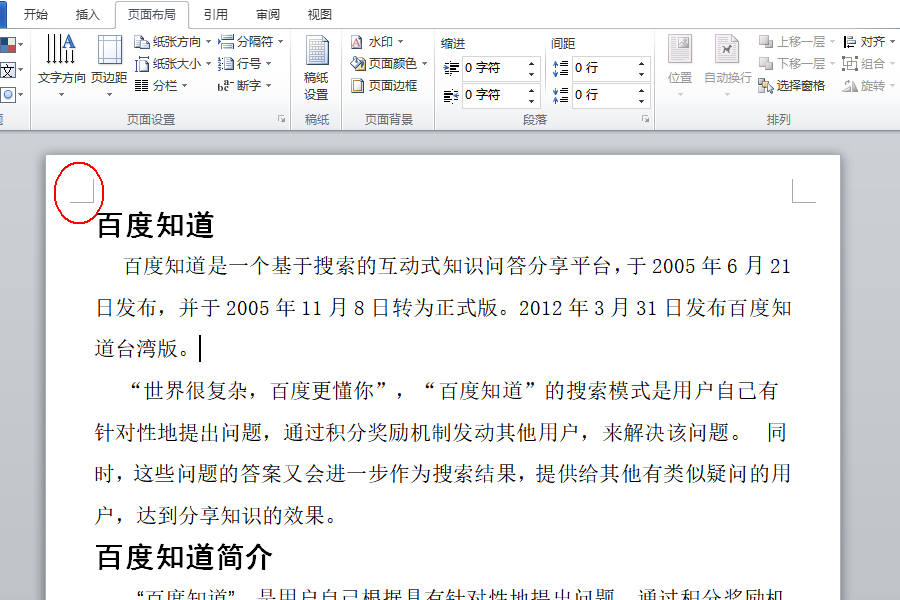Switch to the 引用 tab
Viewport: 900px width, 600px height.
(216, 14)
